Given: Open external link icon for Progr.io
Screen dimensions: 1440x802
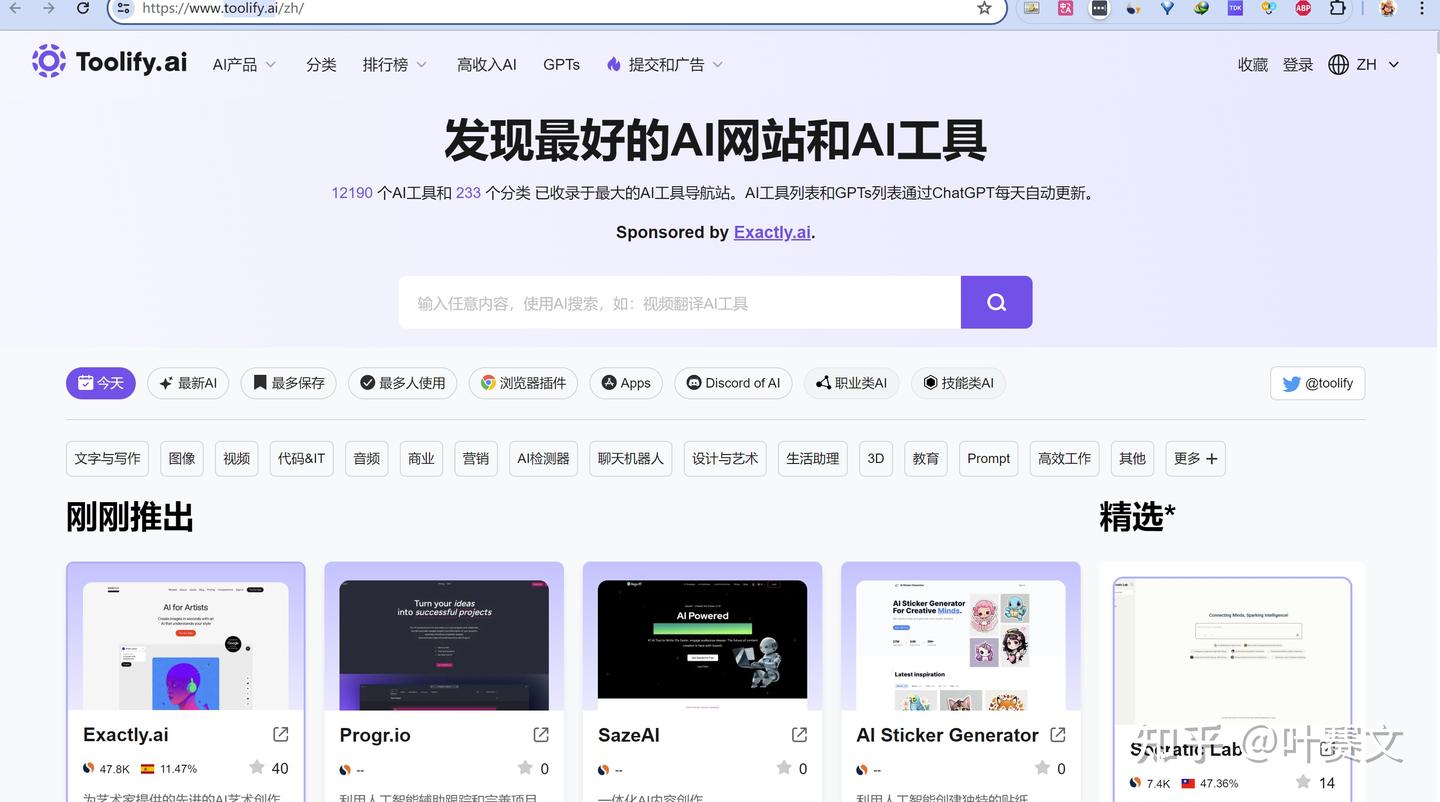Looking at the screenshot, I should click(541, 734).
